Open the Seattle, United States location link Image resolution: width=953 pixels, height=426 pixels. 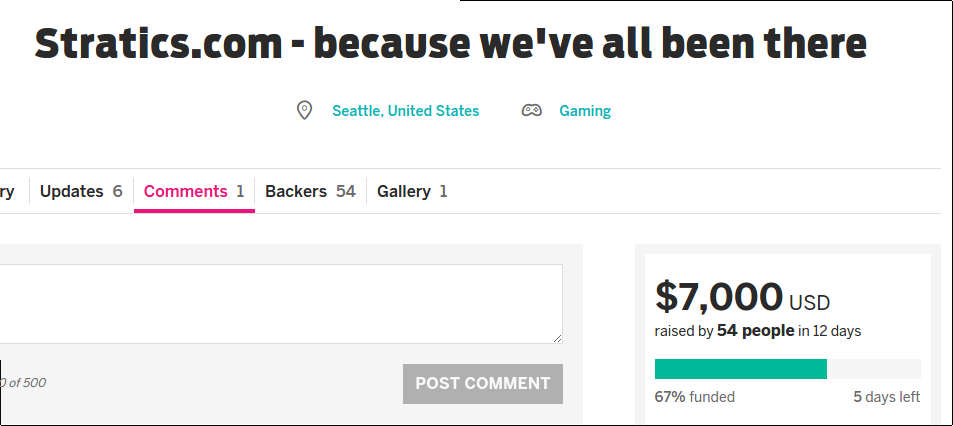[405, 111]
